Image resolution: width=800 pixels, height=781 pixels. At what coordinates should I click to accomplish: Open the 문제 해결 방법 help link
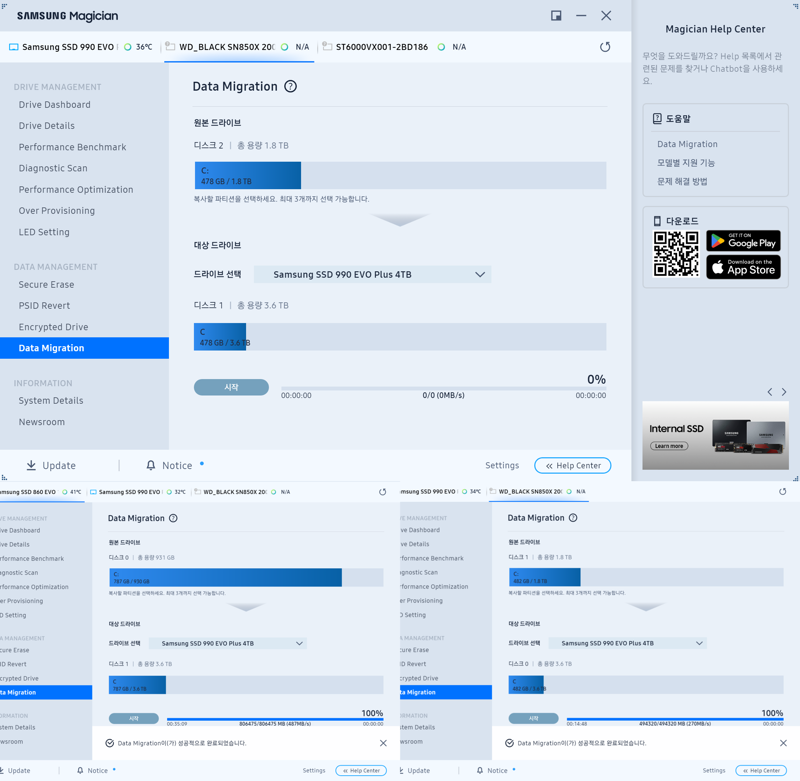coord(682,182)
